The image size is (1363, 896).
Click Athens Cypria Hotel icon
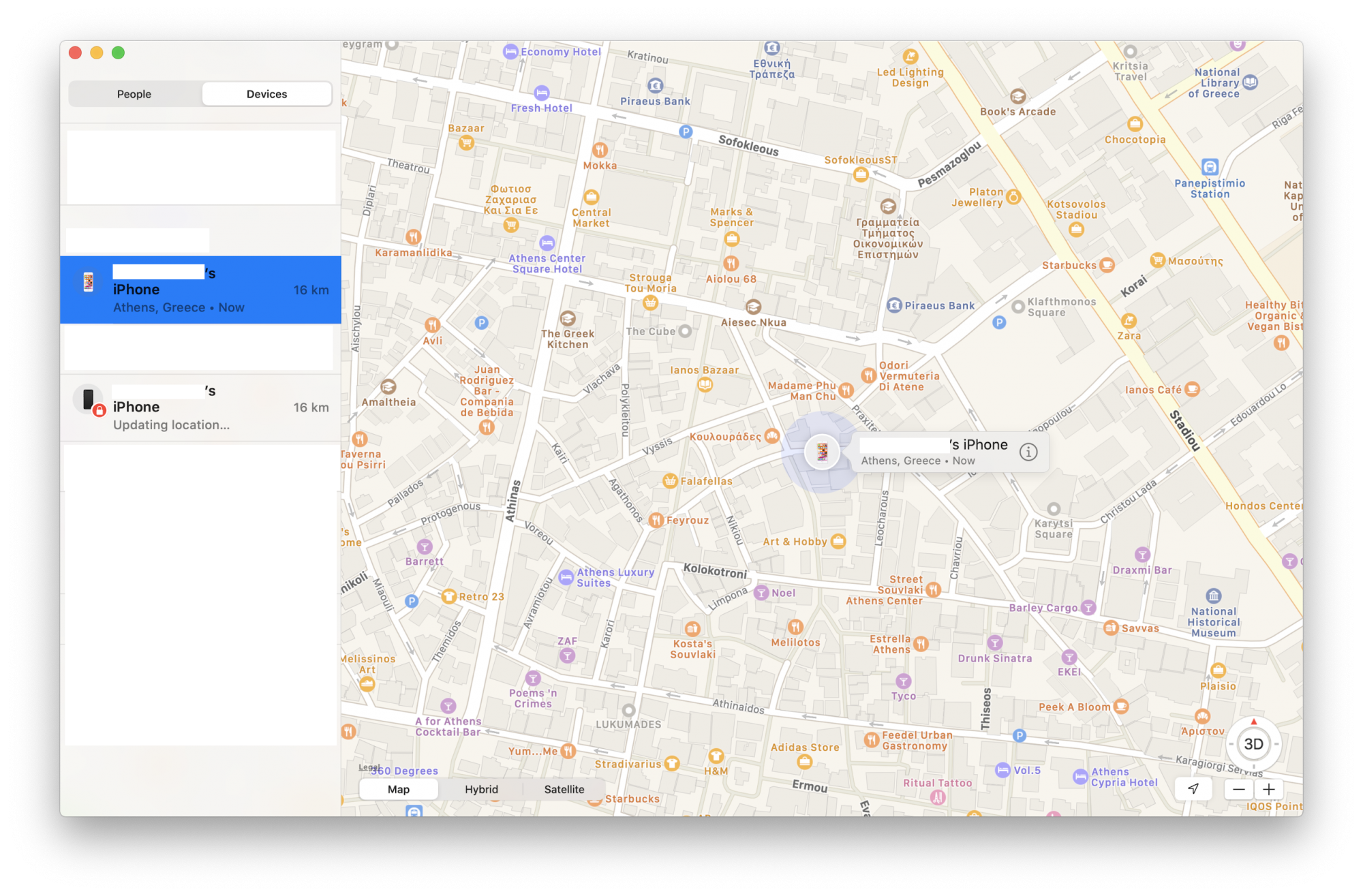tap(1080, 777)
